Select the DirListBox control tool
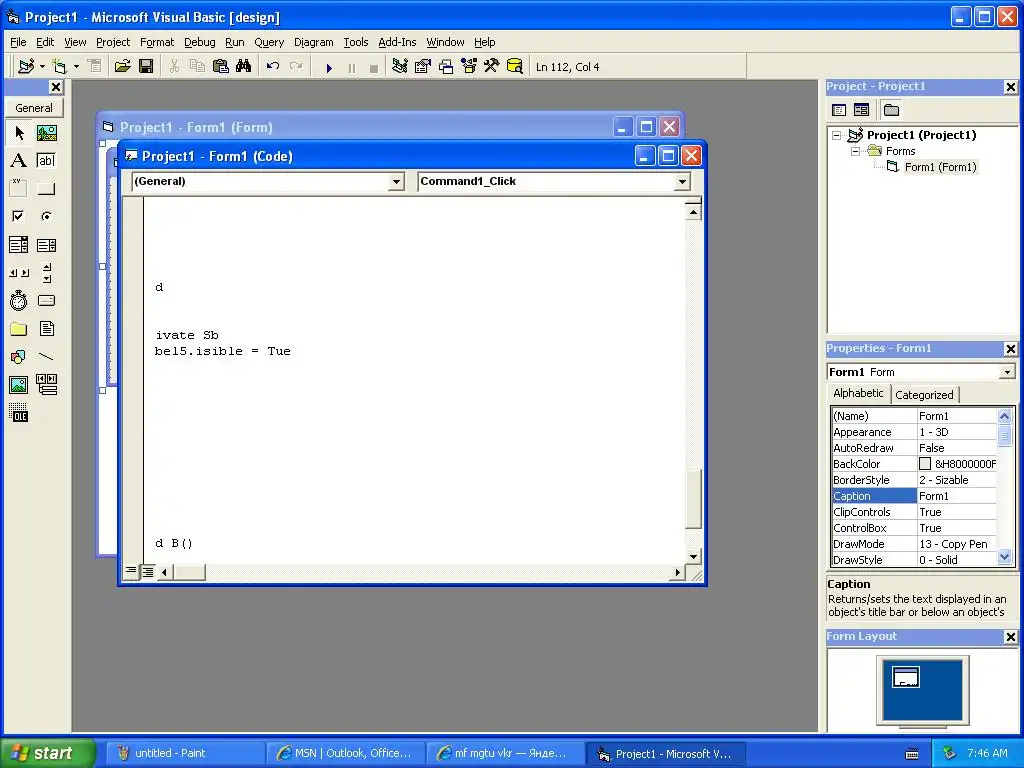 pyautogui.click(x=19, y=328)
